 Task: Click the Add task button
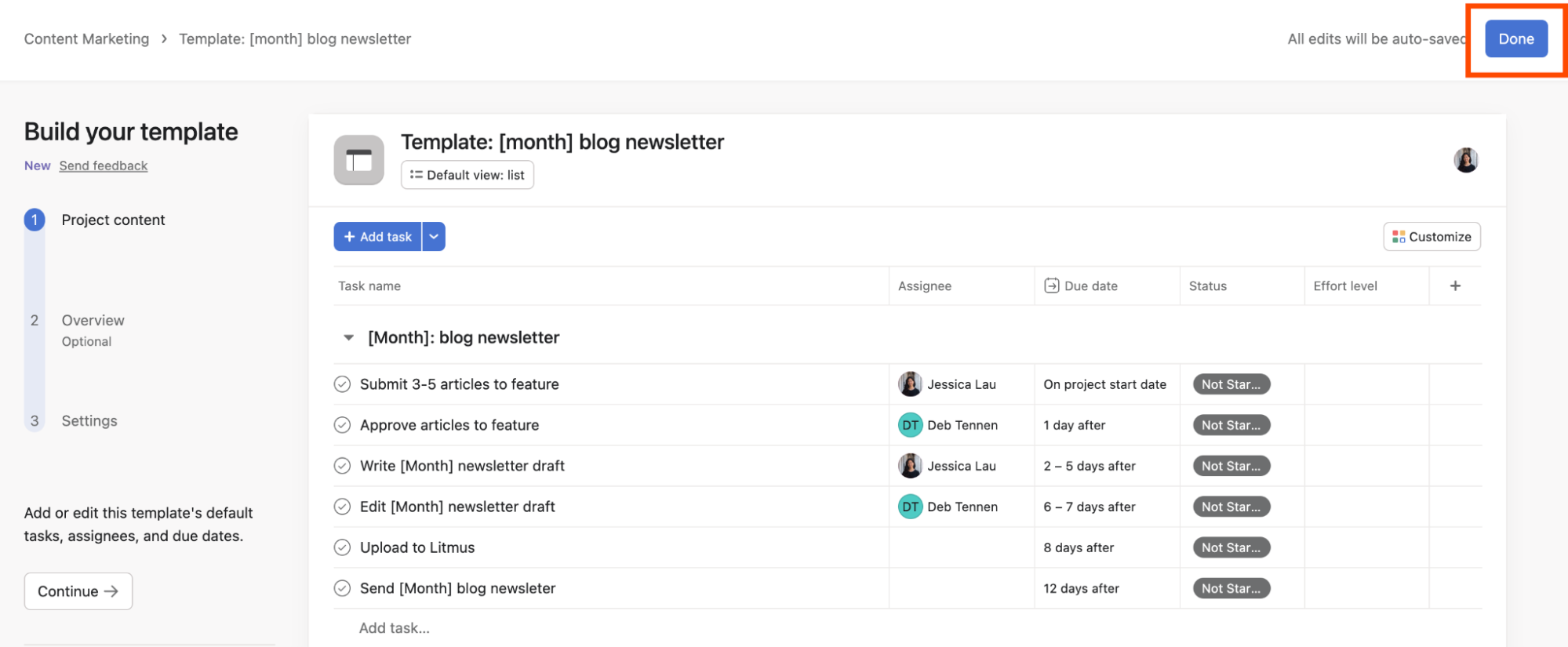pos(377,237)
